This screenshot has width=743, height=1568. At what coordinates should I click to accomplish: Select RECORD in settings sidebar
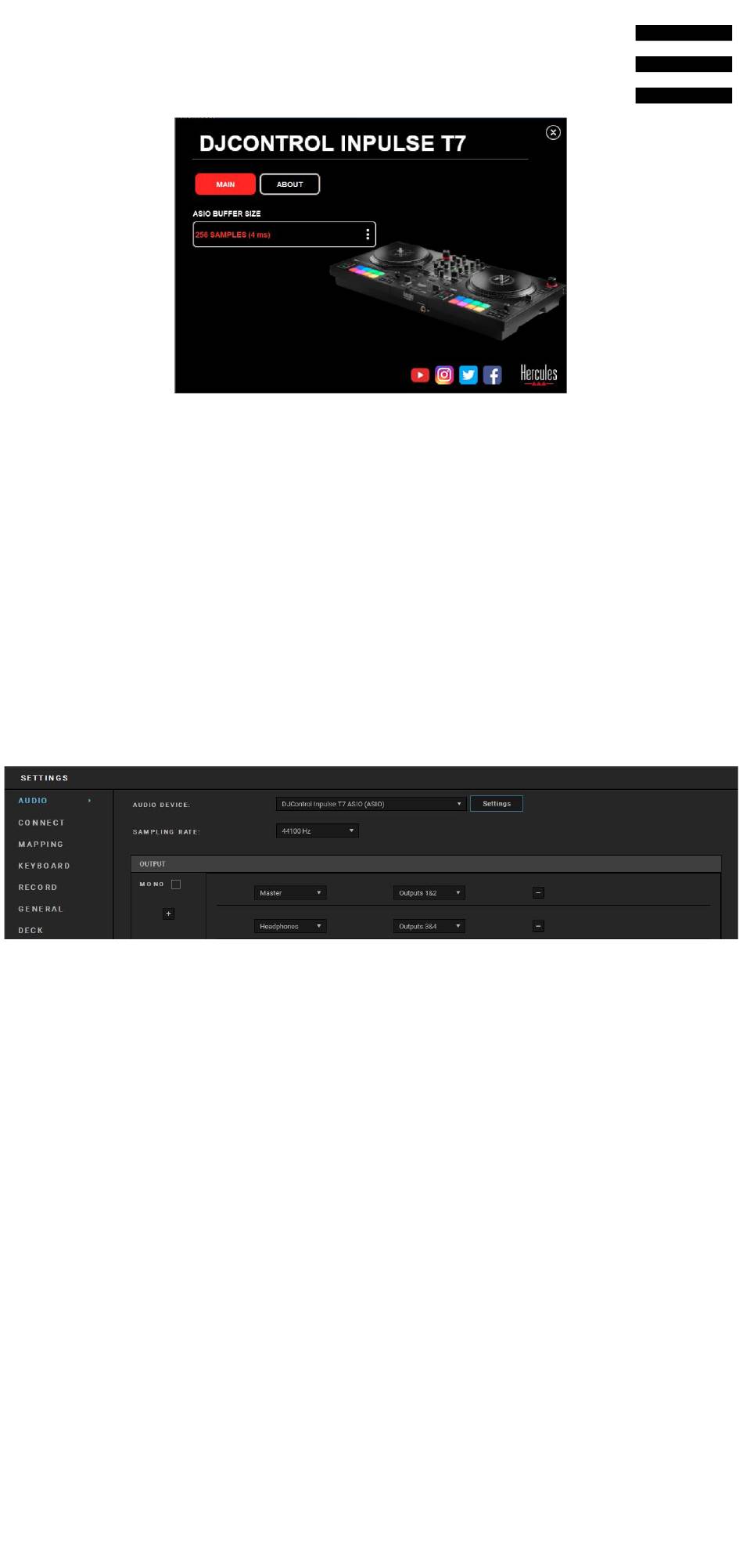click(38, 888)
